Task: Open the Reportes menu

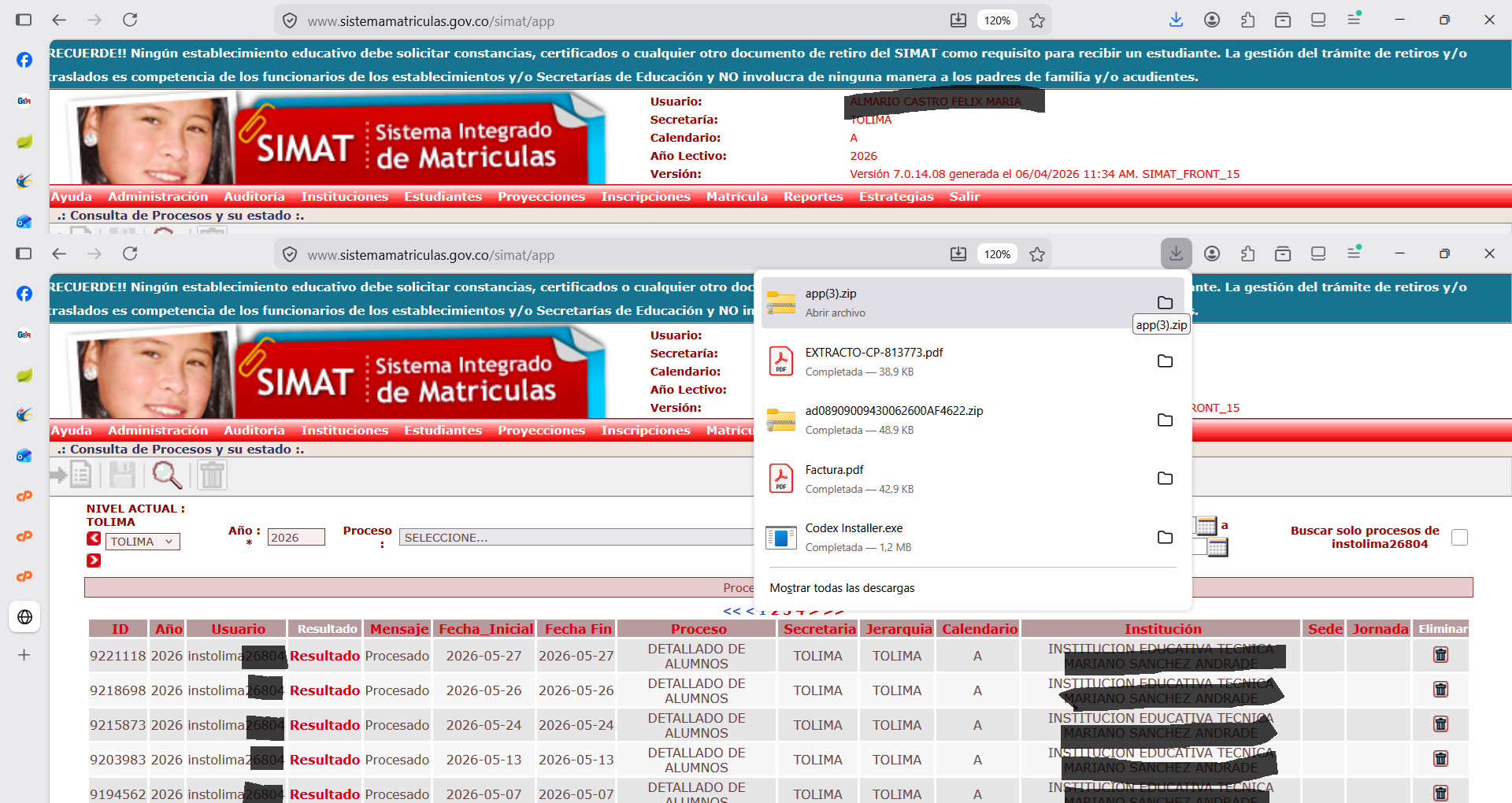Action: (x=813, y=196)
